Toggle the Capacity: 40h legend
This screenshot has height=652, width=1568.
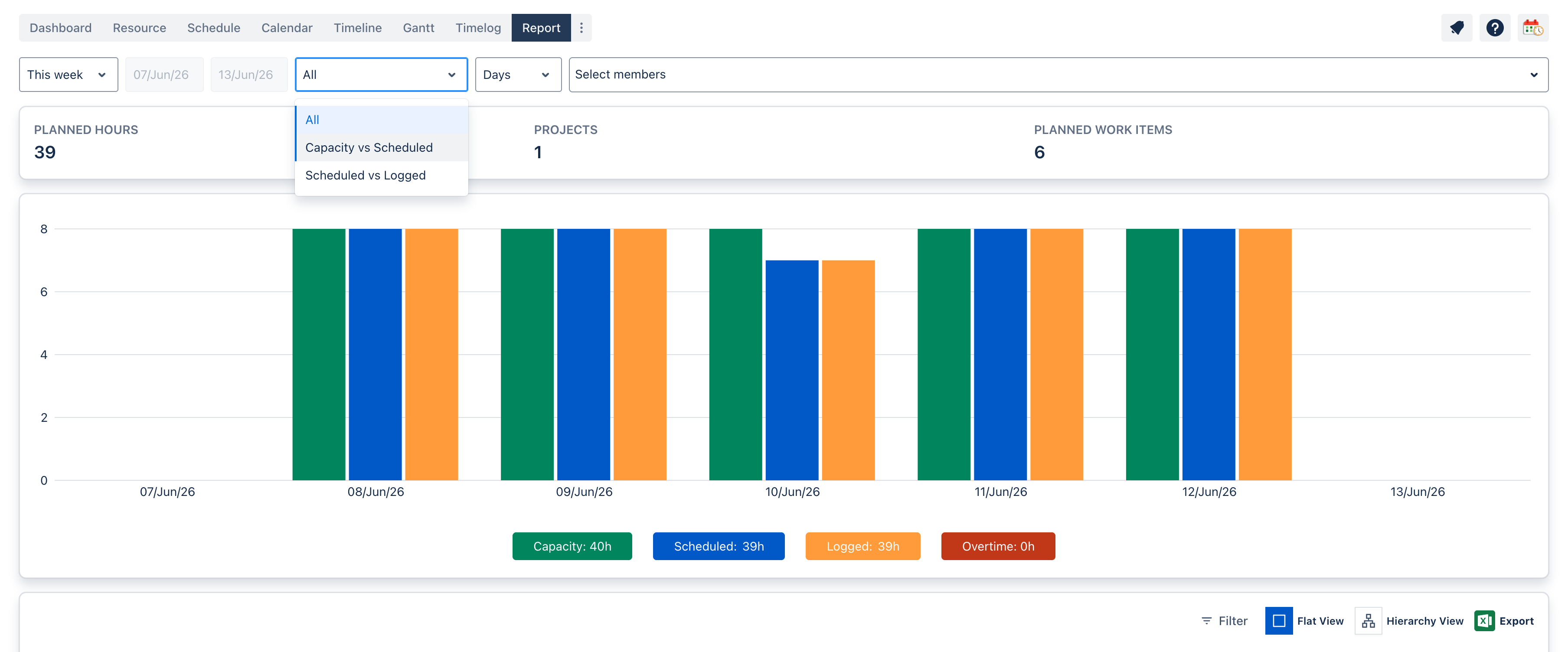(x=572, y=546)
